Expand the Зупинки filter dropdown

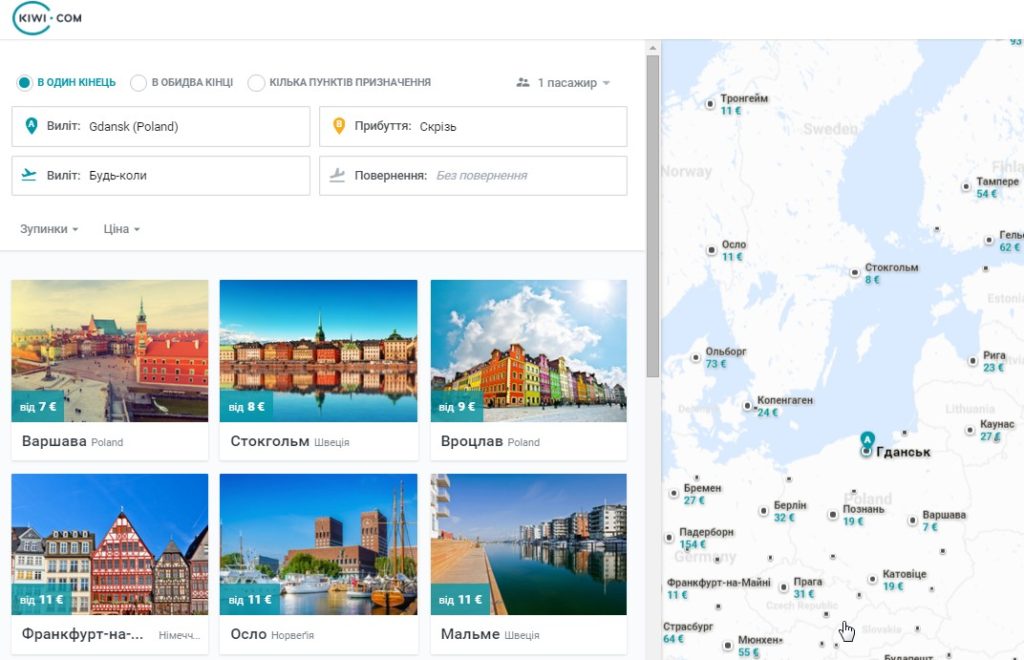pos(49,229)
